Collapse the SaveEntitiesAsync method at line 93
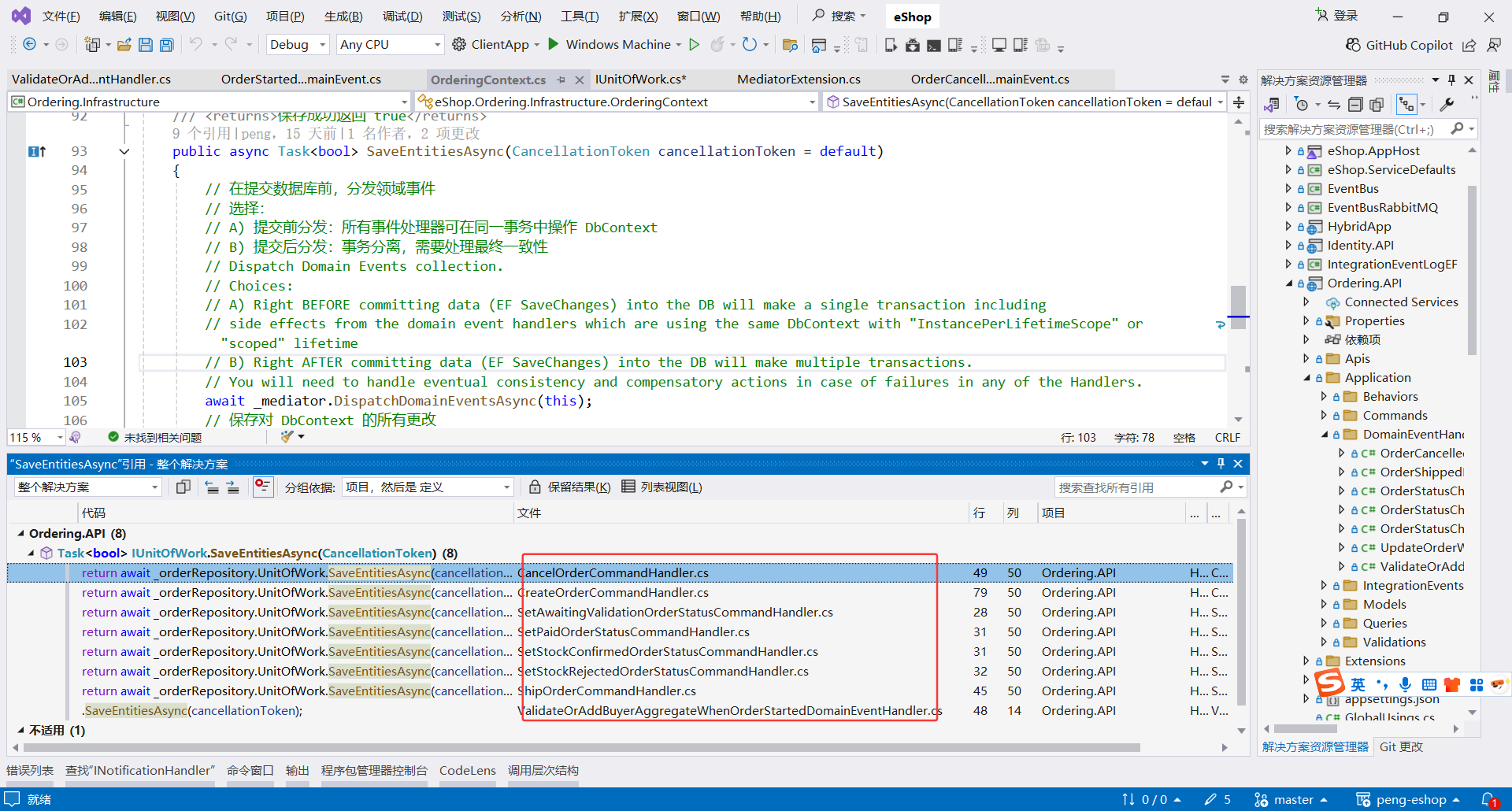 (124, 151)
